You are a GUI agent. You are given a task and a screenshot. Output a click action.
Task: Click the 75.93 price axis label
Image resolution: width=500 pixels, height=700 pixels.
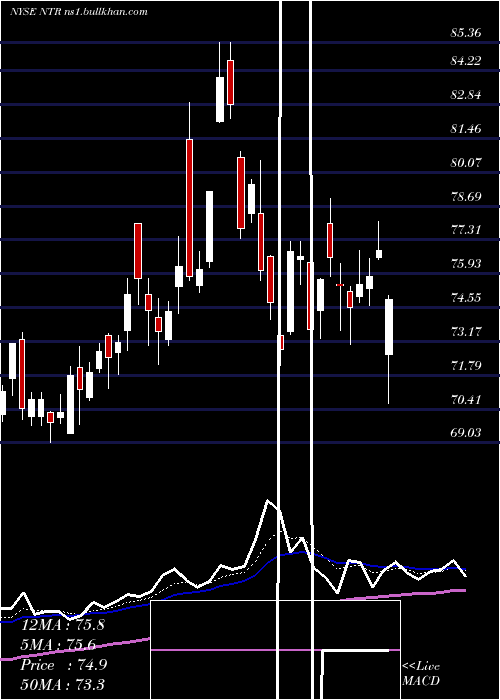466,264
